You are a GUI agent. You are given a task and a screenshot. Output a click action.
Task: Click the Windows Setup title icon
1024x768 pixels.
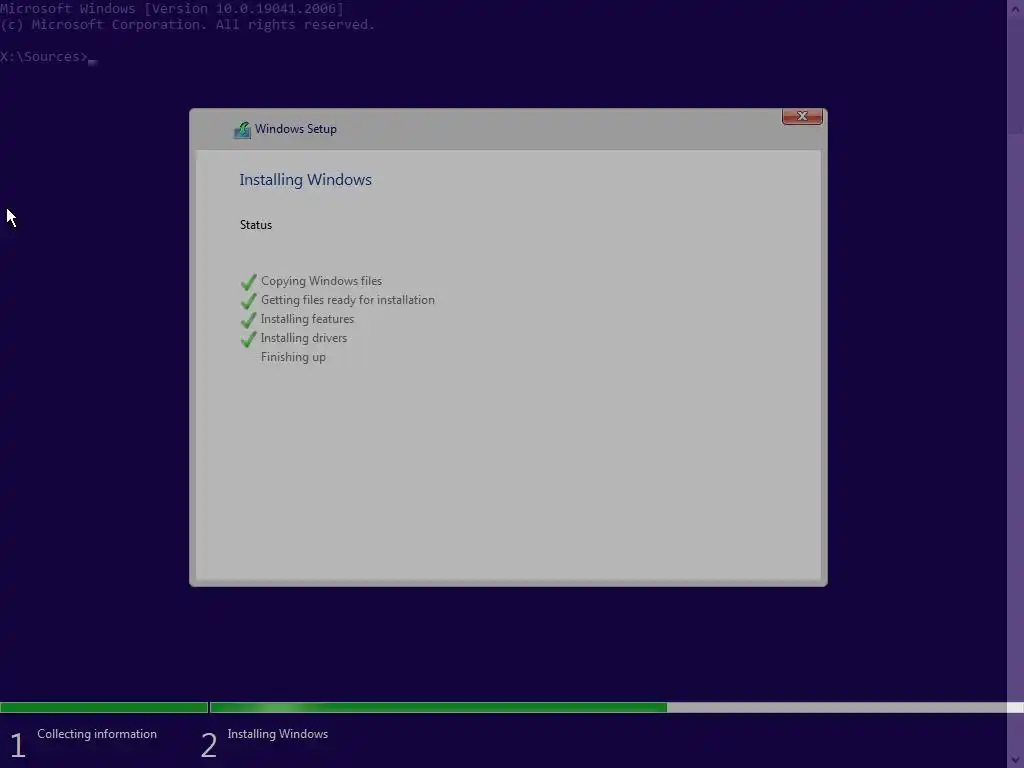point(242,130)
